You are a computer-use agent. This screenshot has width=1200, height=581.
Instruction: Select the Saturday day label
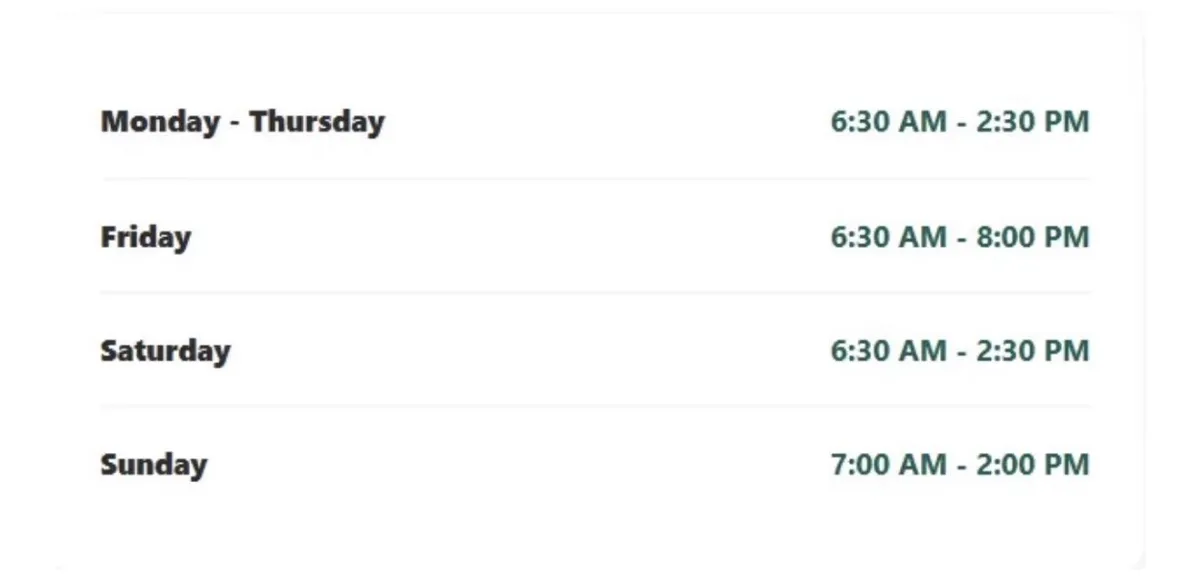(x=165, y=351)
